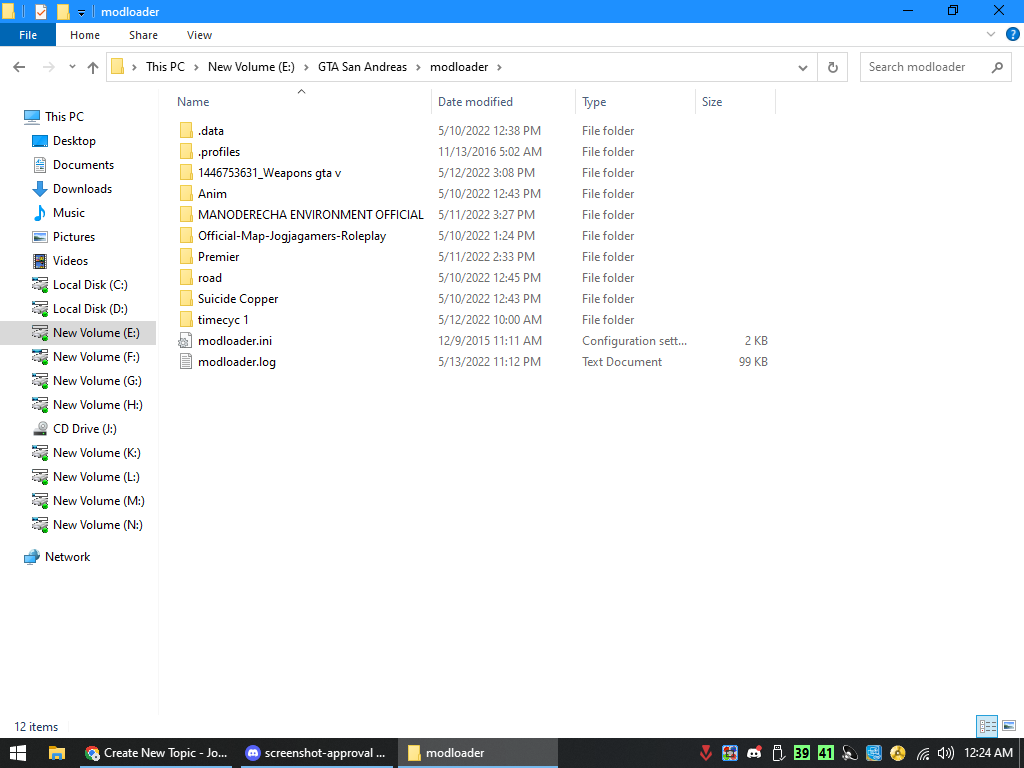1024x768 pixels.
Task: Expand address bar previous locations dropdown
Action: [x=803, y=67]
